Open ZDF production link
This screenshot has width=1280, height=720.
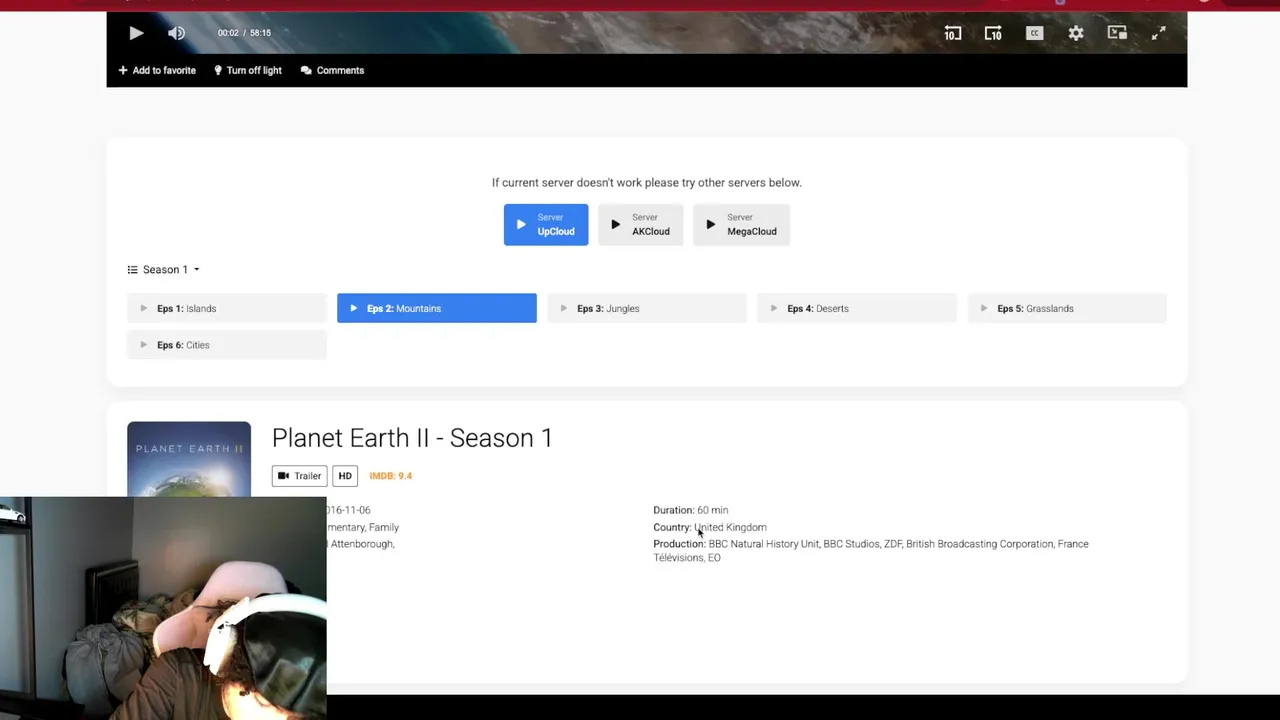pos(892,544)
